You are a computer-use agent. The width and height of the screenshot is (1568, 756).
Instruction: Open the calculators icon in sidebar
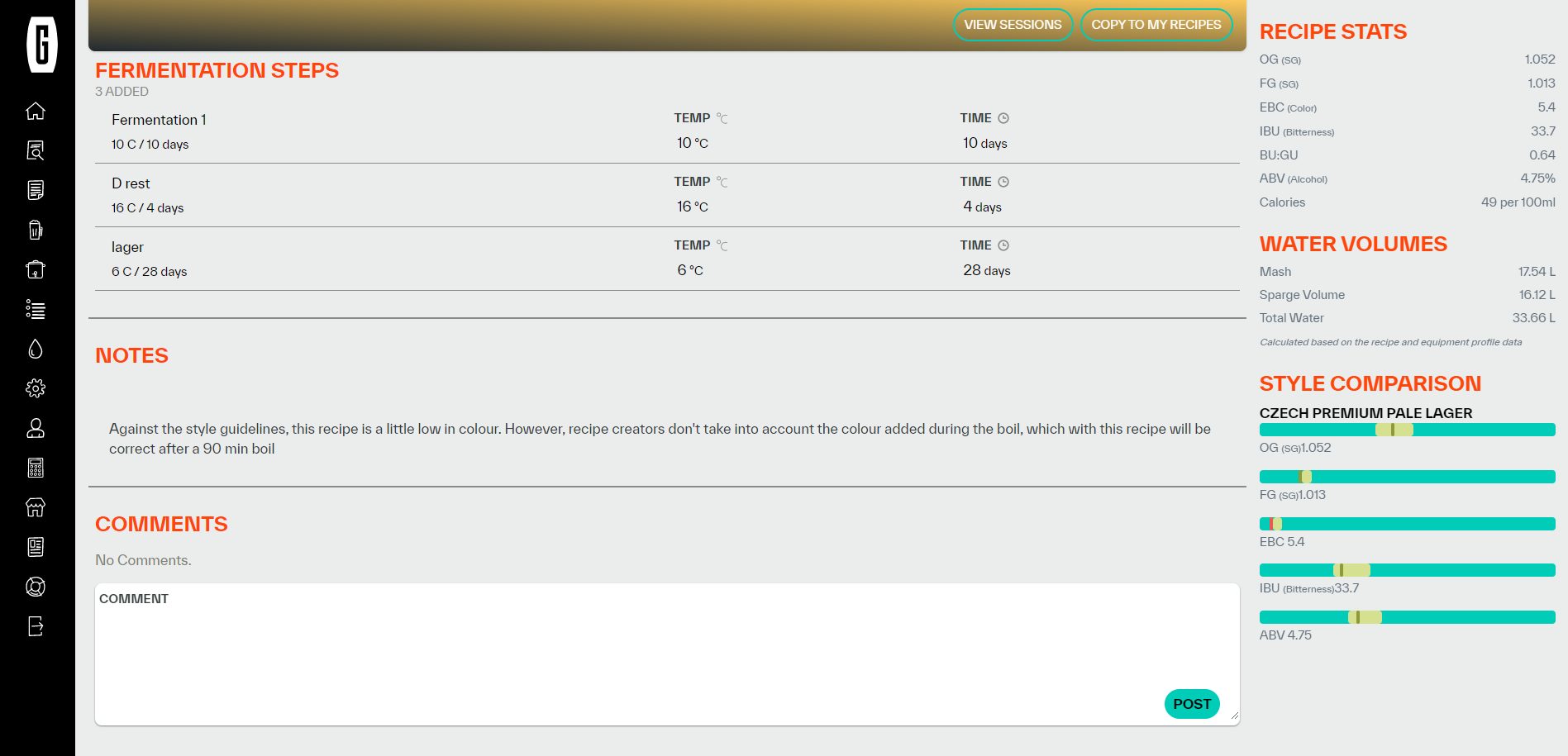click(36, 468)
